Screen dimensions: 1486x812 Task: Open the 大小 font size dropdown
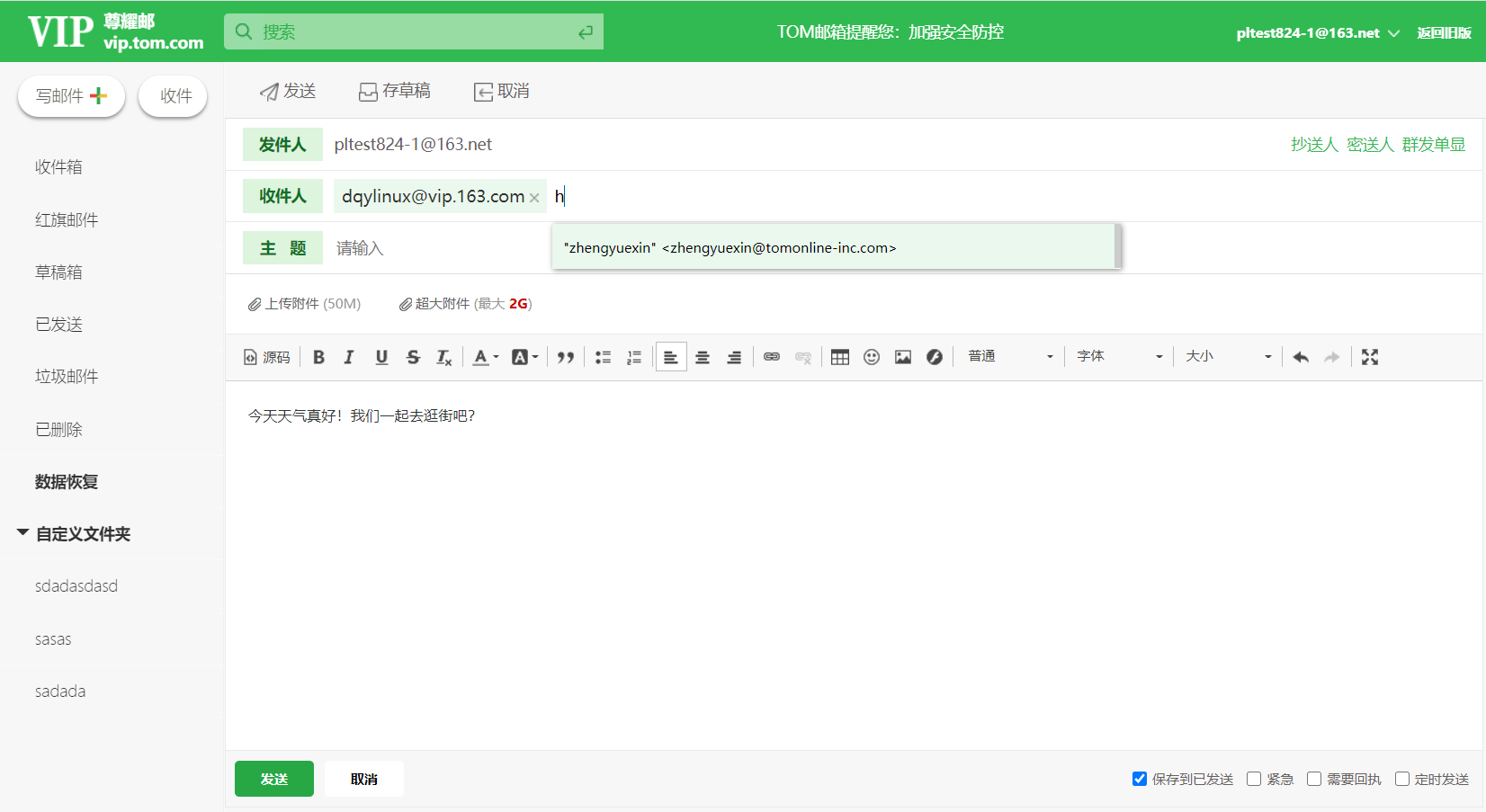tap(1227, 356)
